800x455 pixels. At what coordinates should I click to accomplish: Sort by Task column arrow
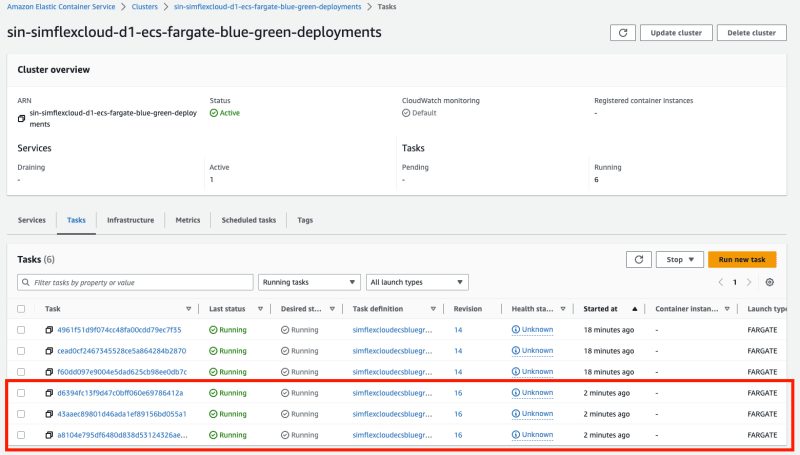[x=189, y=309]
